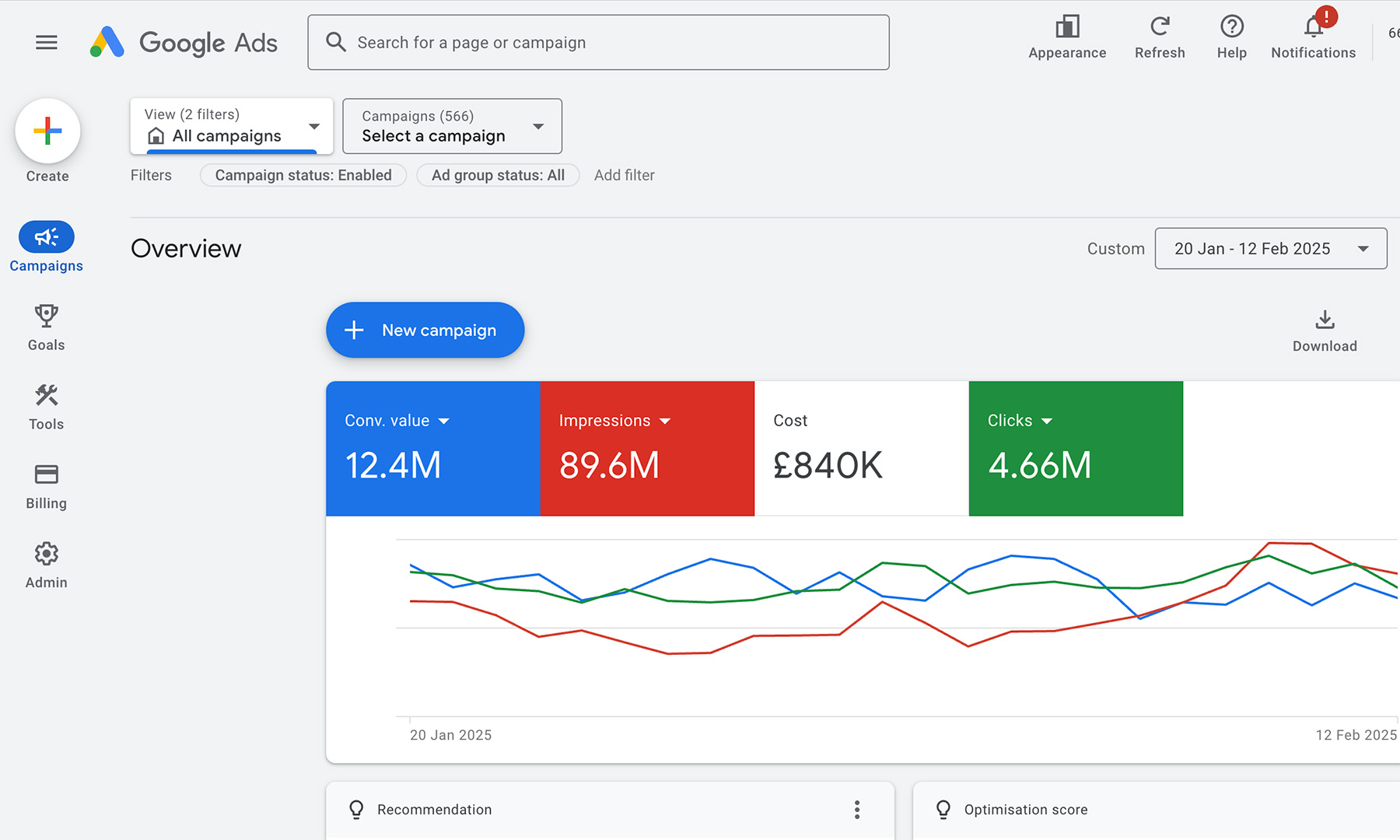This screenshot has width=1400, height=840.
Task: Open the Tools section
Action: click(46, 406)
